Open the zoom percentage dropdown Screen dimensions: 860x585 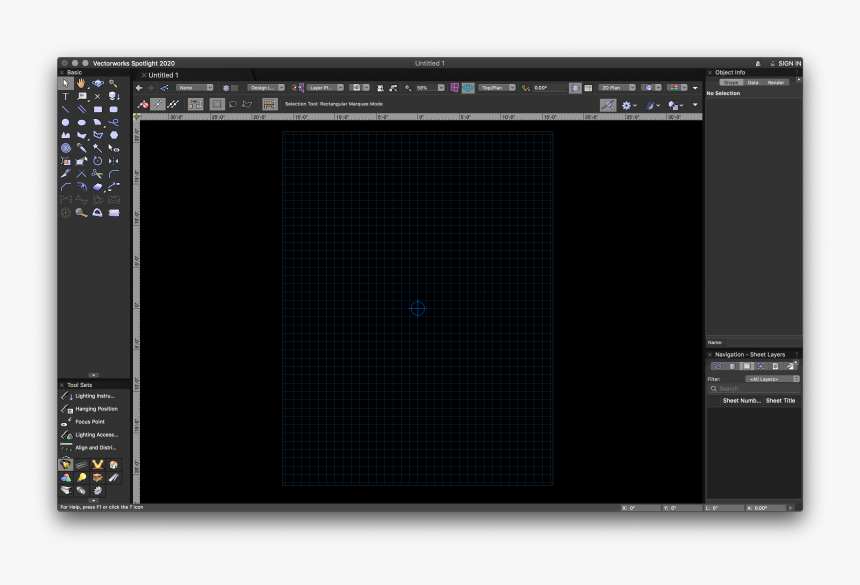point(441,88)
